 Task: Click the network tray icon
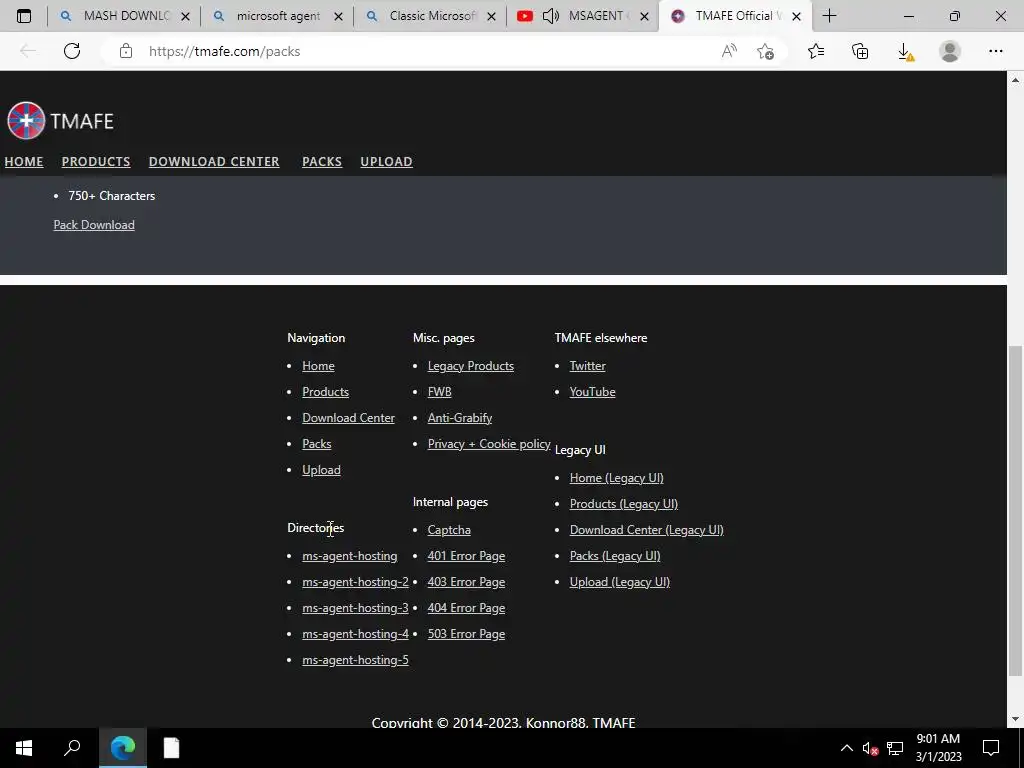pyautogui.click(x=895, y=748)
